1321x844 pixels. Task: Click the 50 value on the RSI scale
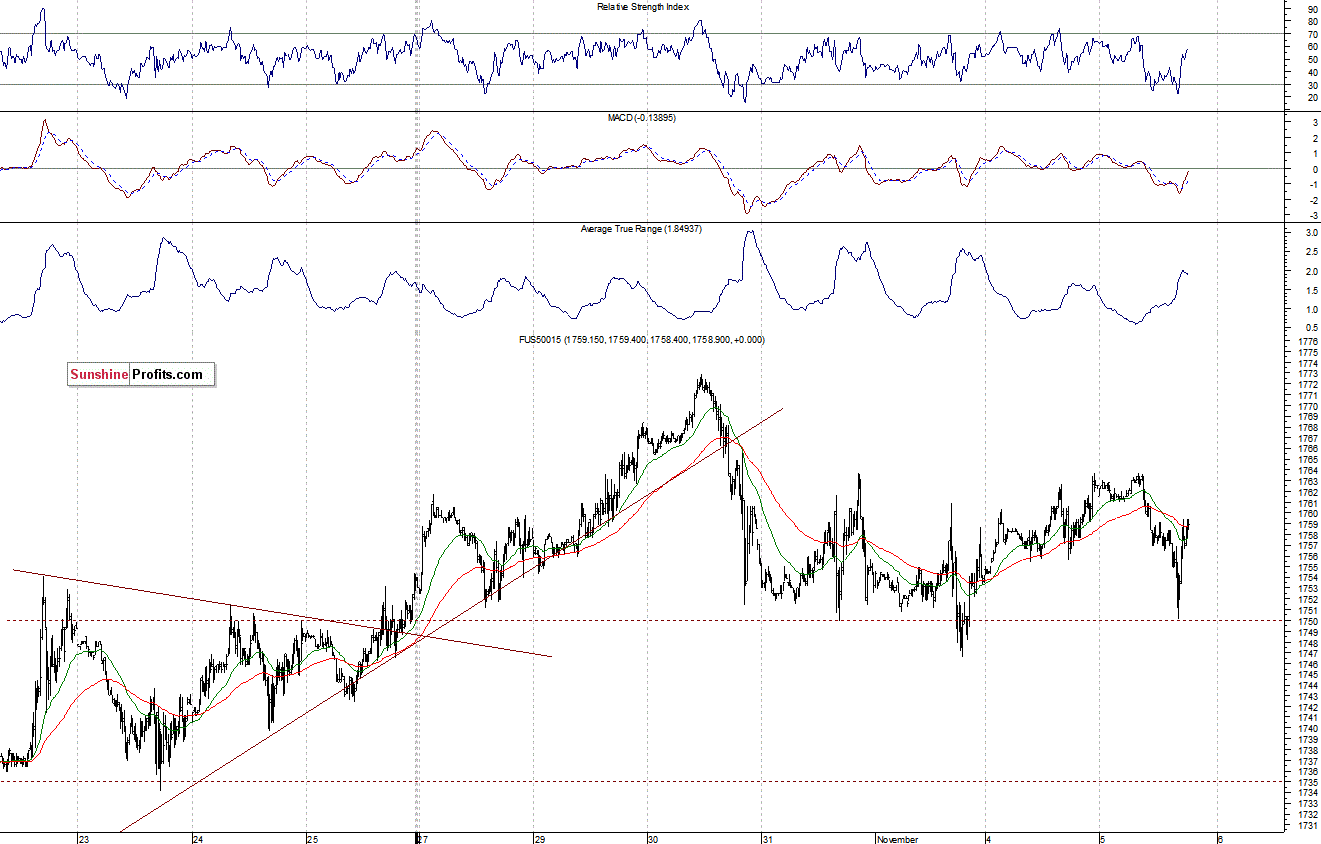(1311, 60)
